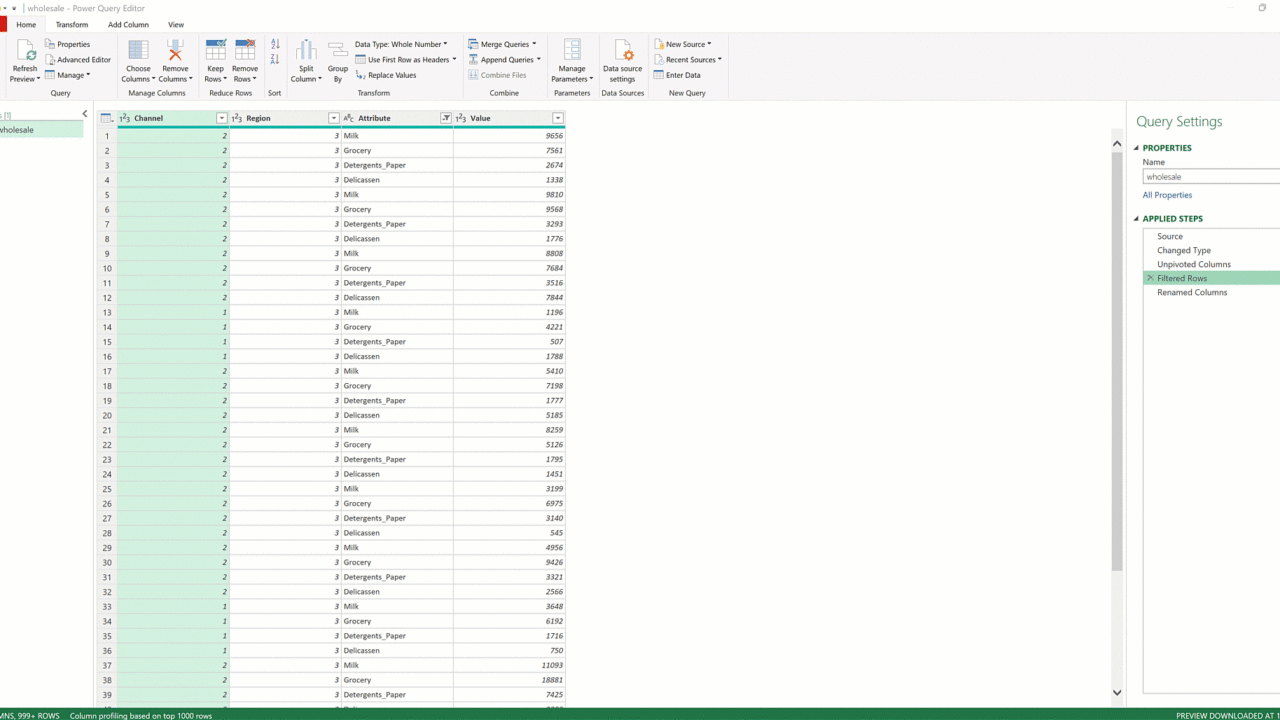The image size is (1280, 720).
Task: Open the Advanced Editor
Action: click(78, 60)
